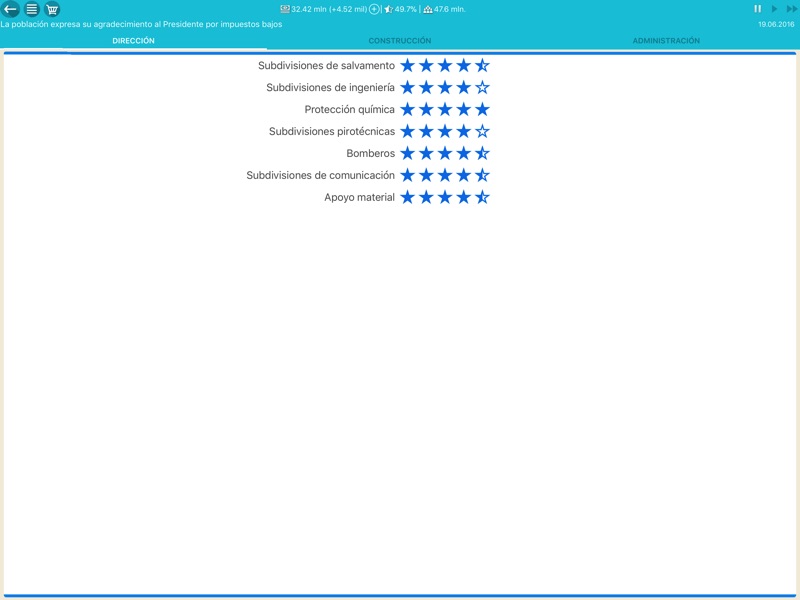
Task: Open the ADMINISTRACIÓN tab
Action: [x=666, y=41]
